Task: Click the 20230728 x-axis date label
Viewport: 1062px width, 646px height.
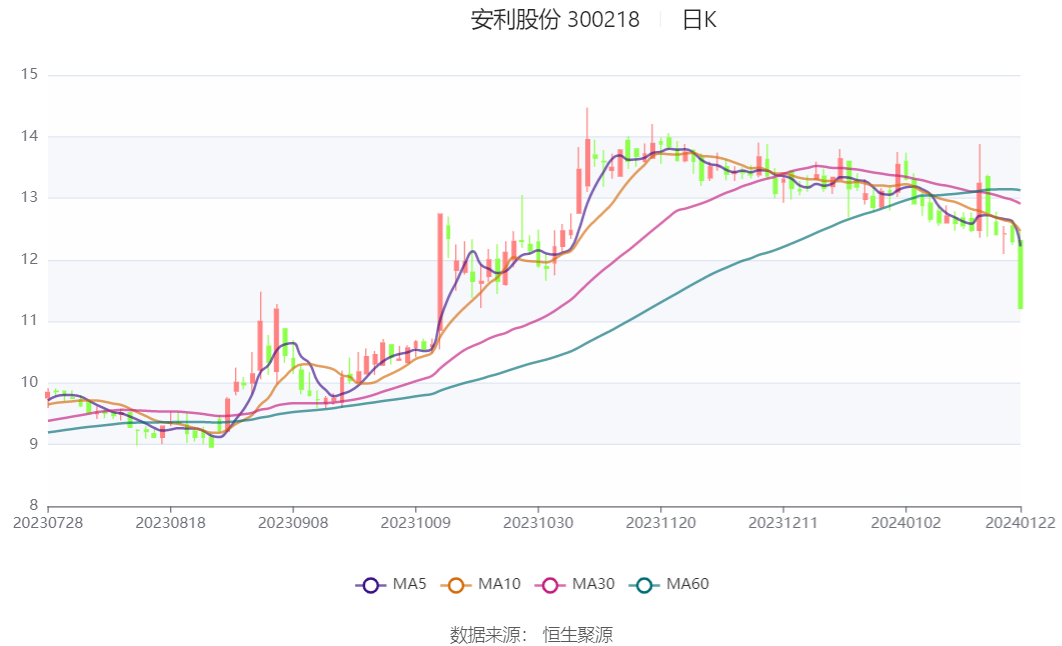Action: [48, 523]
